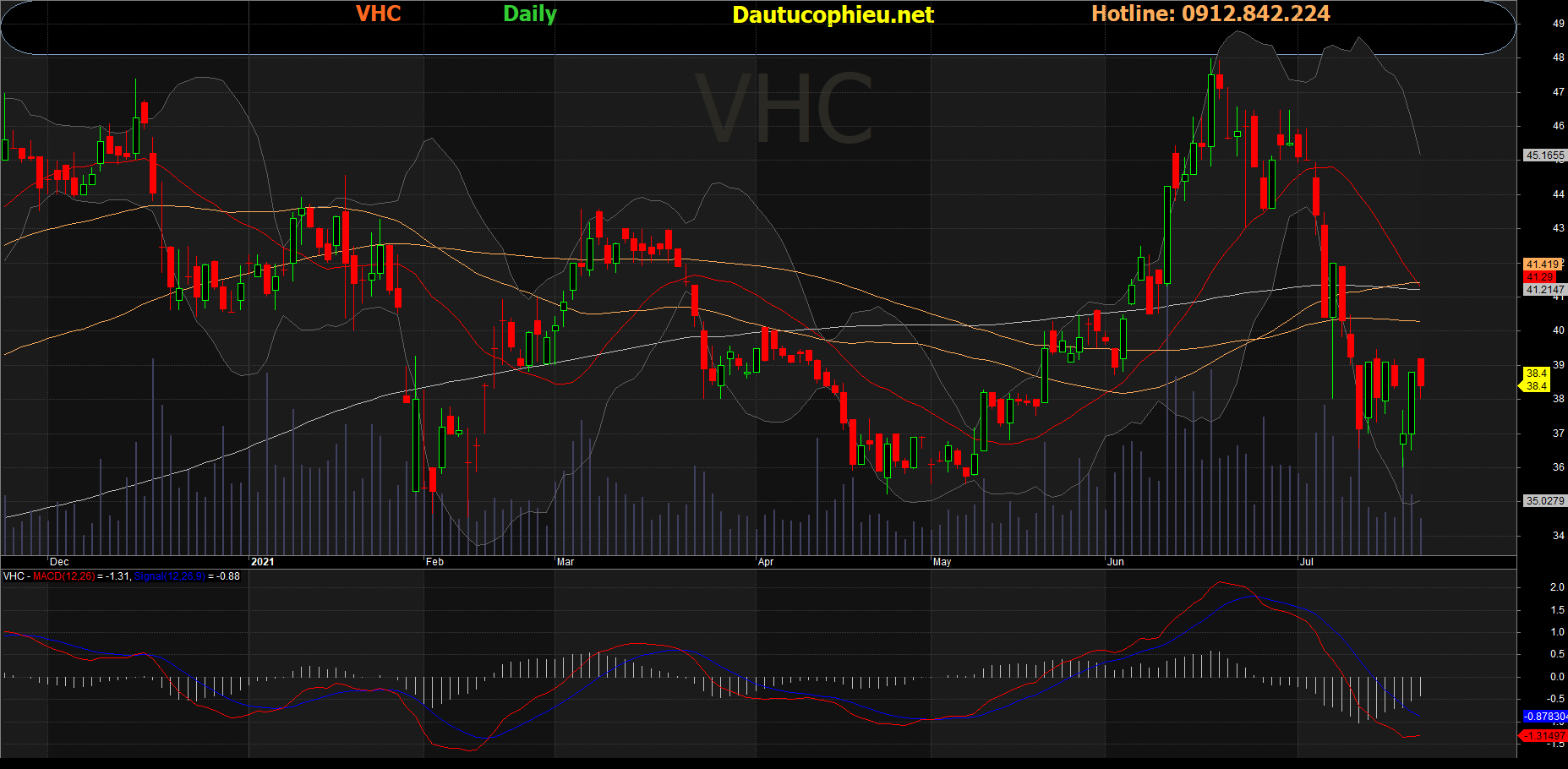Screen dimensions: 1568x769
Task: Click the orange 41.419 price tag
Action: 1543,265
